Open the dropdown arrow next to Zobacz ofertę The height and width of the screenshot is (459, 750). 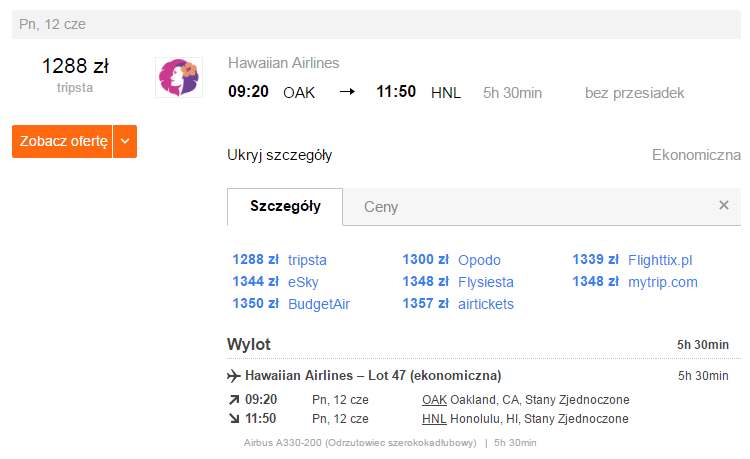(125, 141)
